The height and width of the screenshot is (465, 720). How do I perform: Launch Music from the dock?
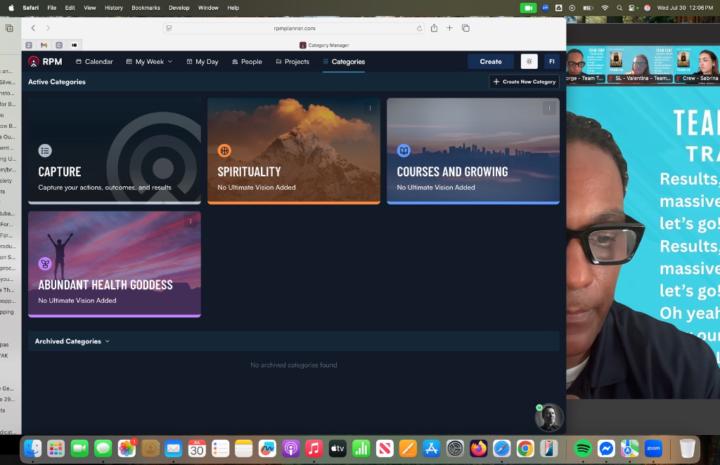pos(314,448)
